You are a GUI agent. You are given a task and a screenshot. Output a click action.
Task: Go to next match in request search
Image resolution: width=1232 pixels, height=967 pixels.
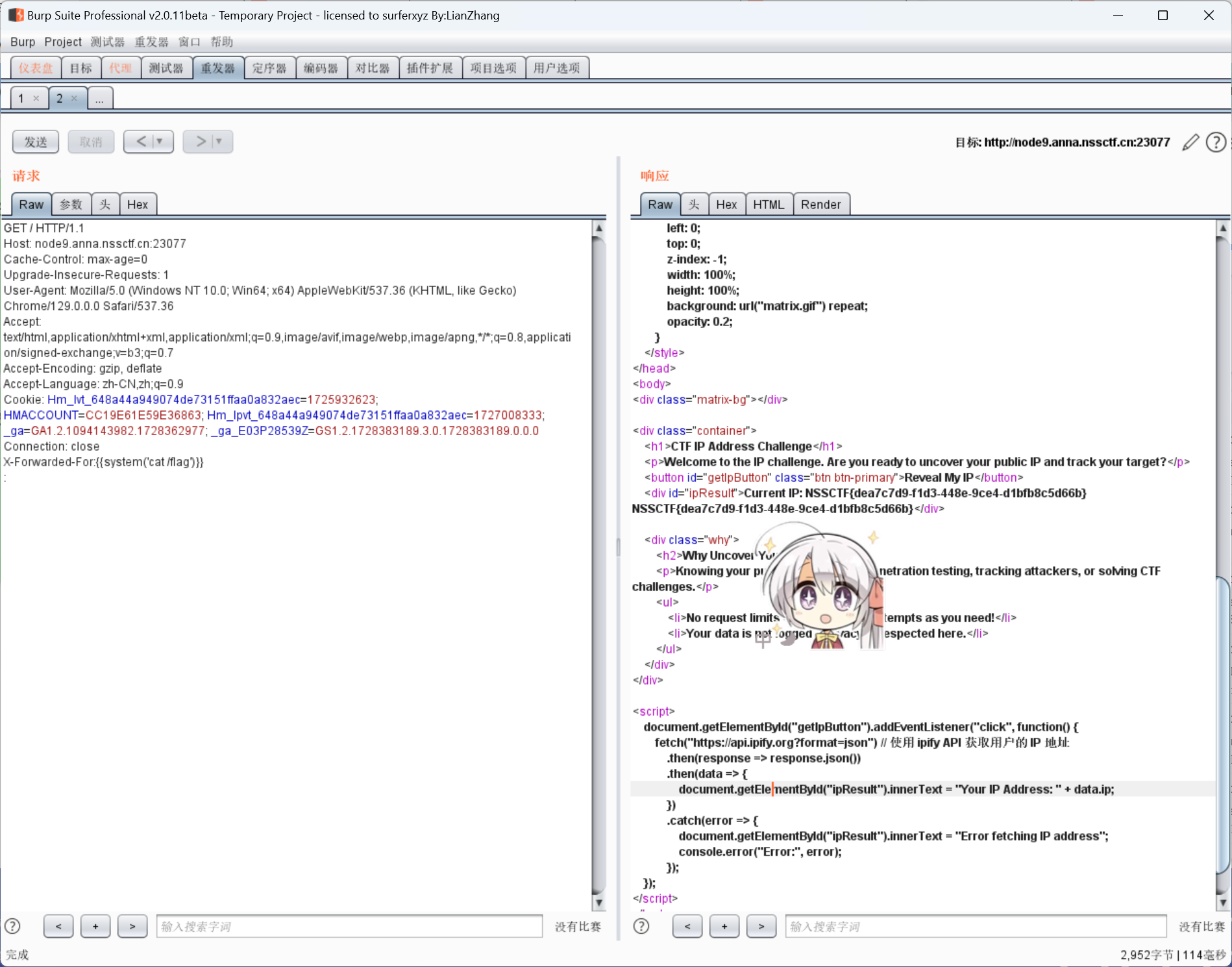[132, 927]
